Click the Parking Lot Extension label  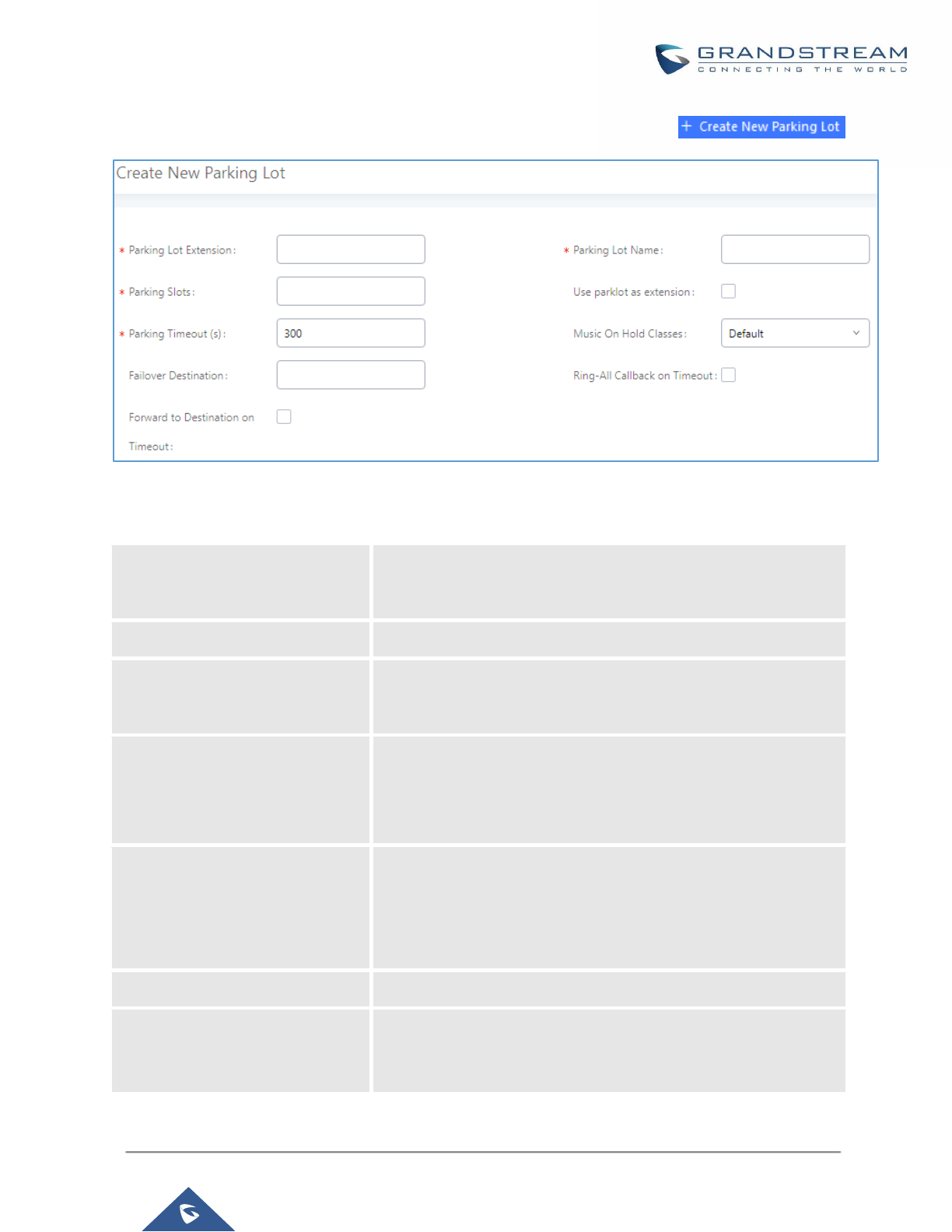[x=182, y=250]
